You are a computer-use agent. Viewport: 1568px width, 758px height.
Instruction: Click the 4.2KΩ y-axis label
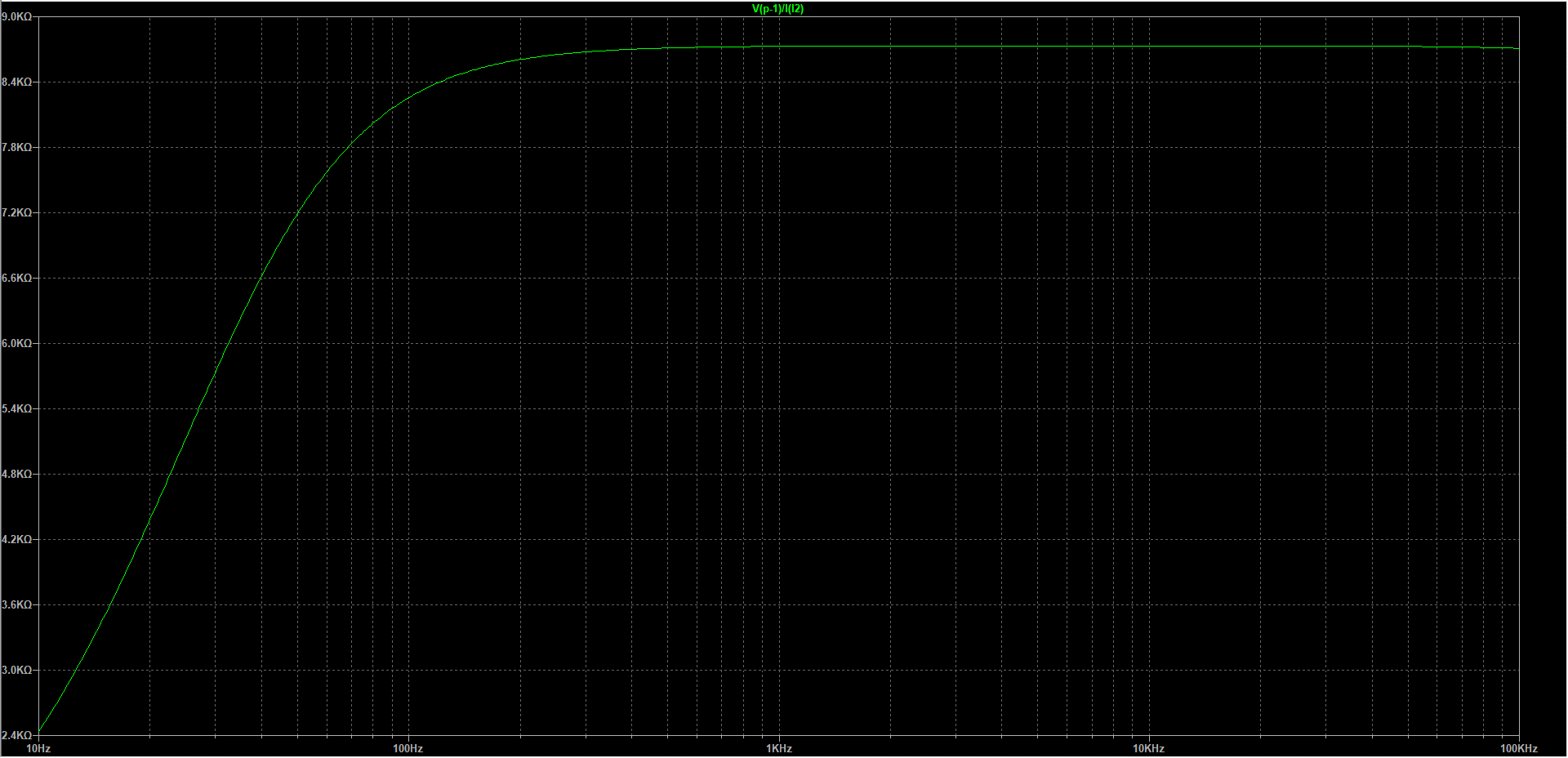(16, 539)
